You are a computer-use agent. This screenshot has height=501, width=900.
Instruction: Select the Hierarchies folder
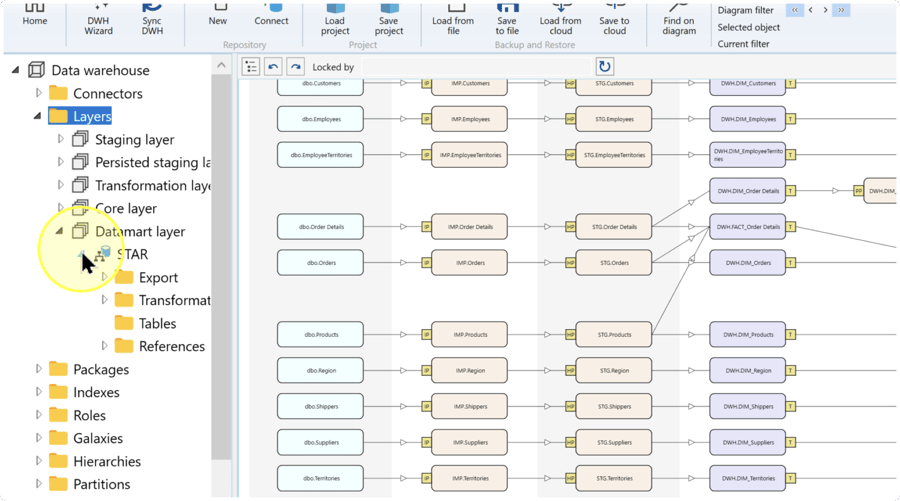(x=107, y=461)
